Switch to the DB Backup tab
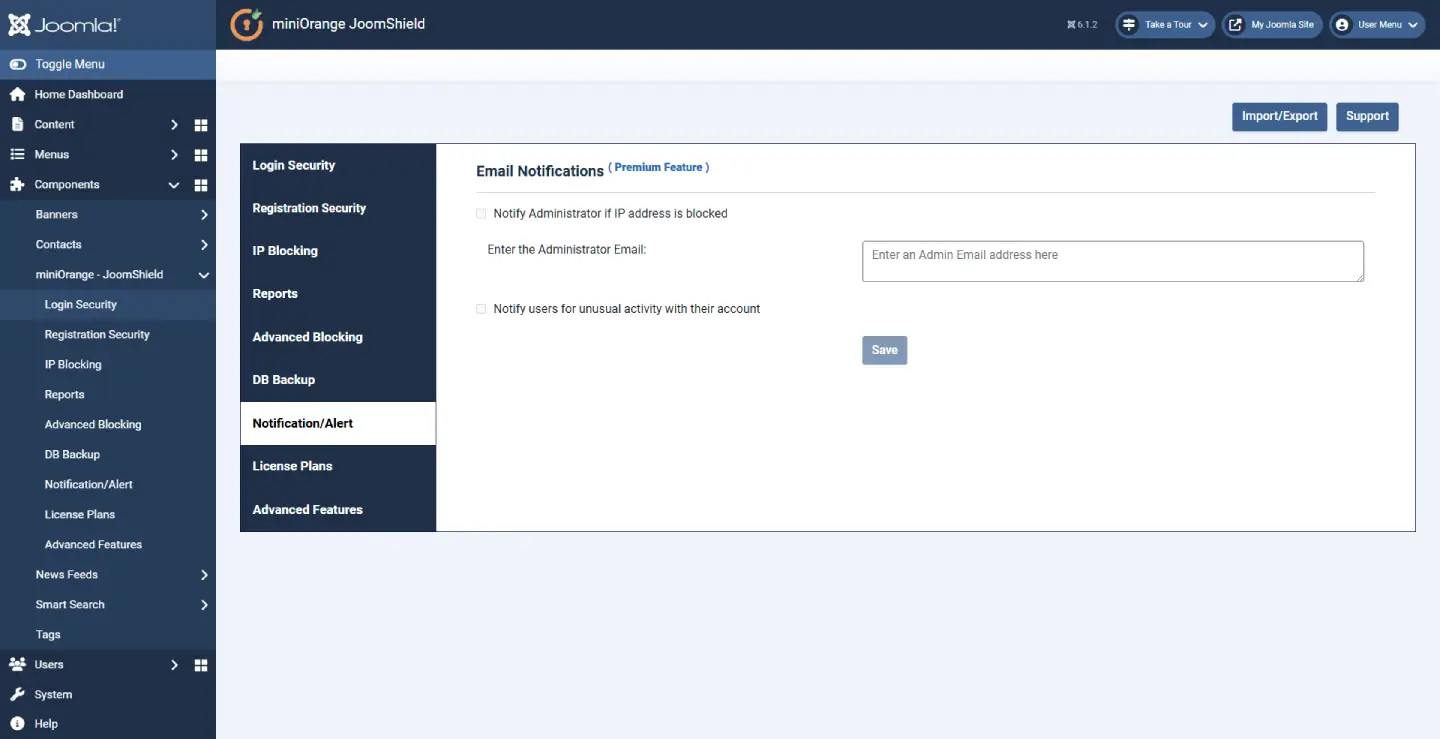Image resolution: width=1440 pixels, height=739 pixels. coord(338,380)
